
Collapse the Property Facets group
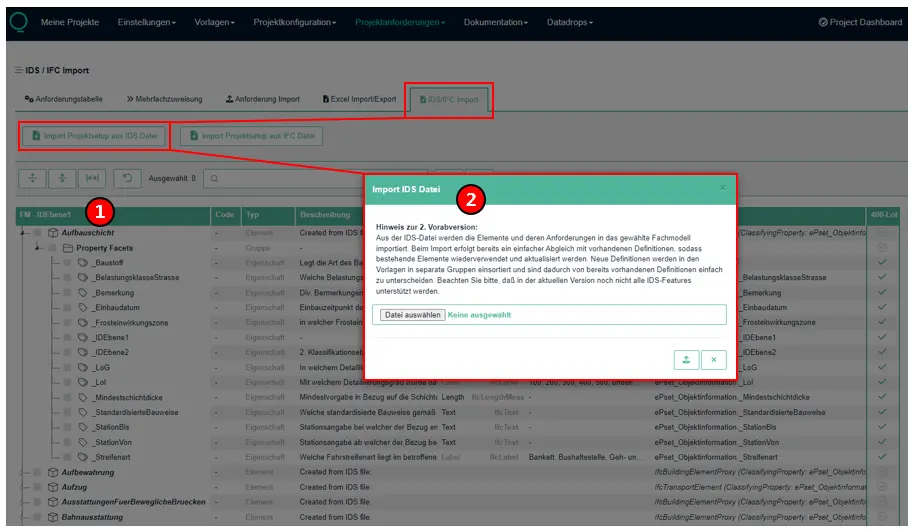[x=38, y=247]
